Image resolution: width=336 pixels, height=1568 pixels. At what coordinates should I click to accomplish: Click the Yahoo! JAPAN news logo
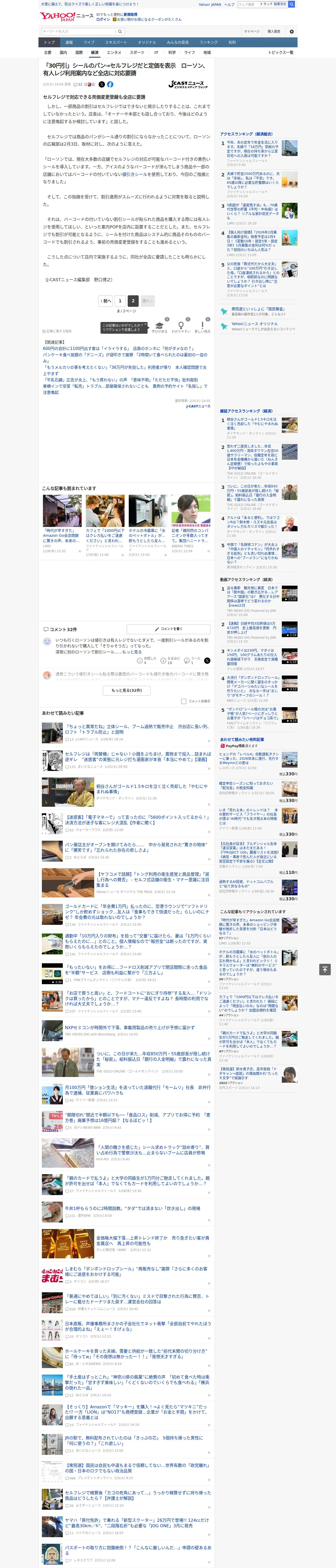(66, 16)
